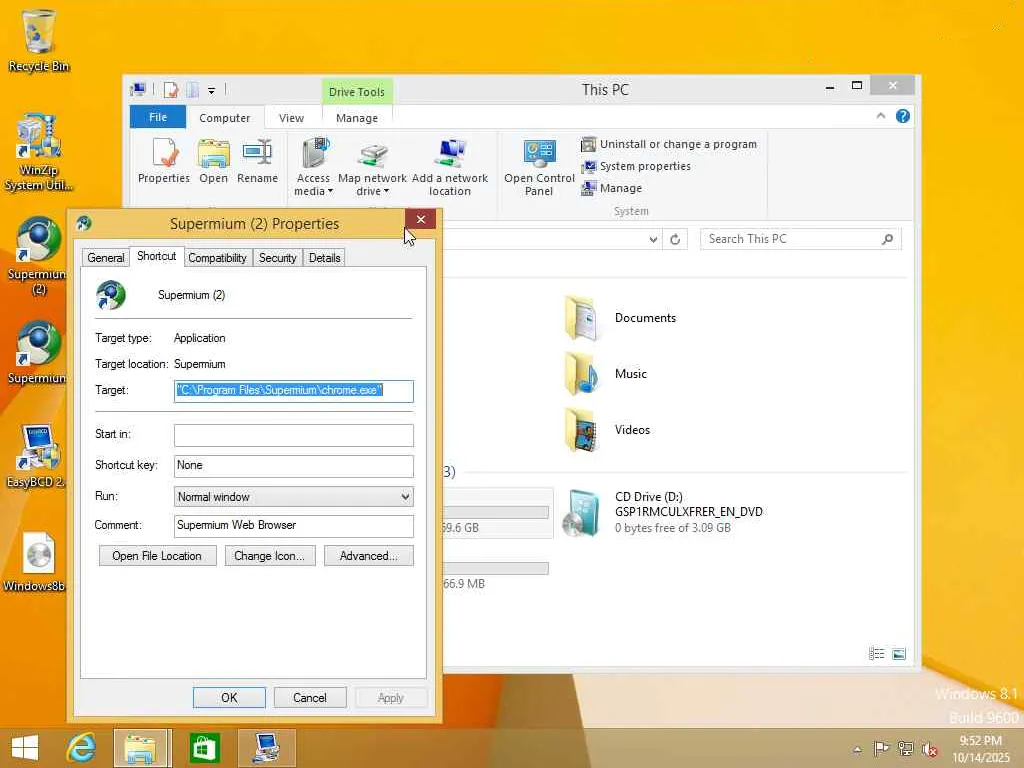Switch to the General tab in Properties
1024x768 pixels.
[x=106, y=258]
